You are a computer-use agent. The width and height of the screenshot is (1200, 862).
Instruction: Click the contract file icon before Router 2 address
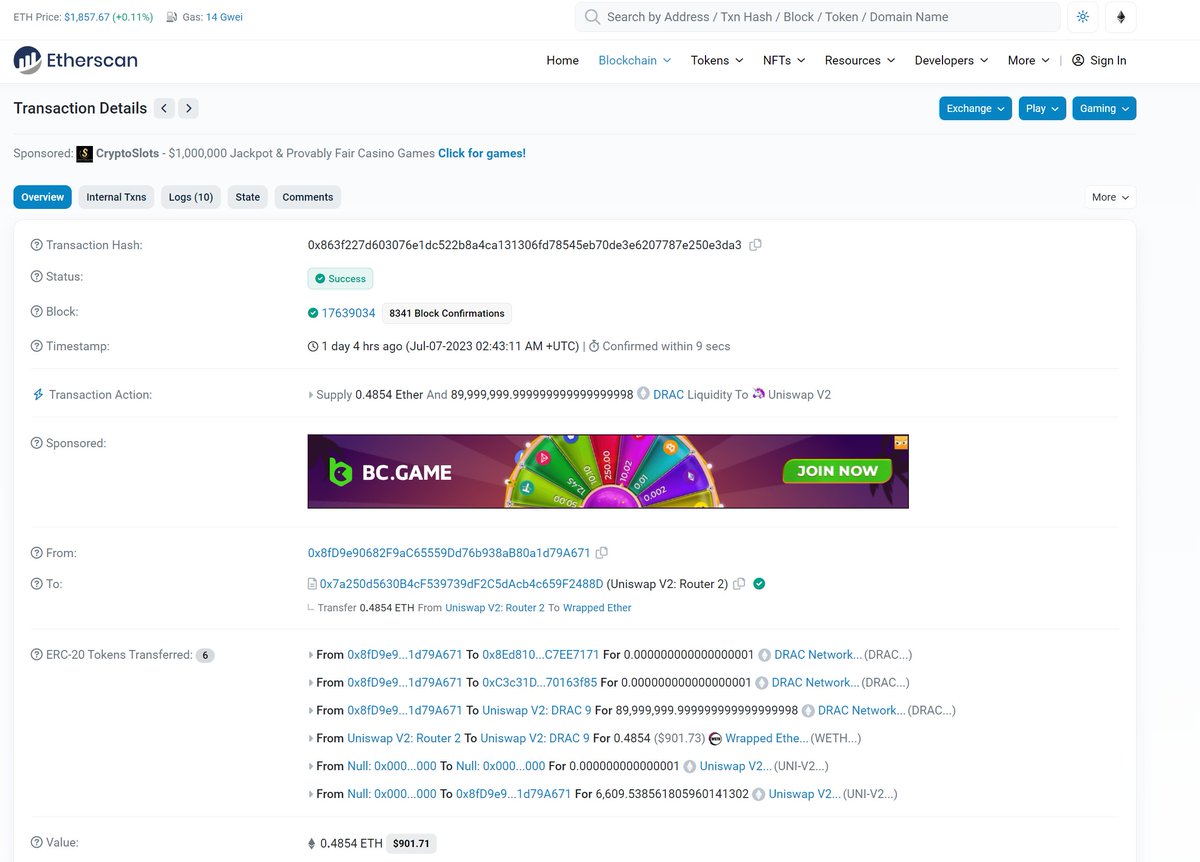click(x=312, y=584)
